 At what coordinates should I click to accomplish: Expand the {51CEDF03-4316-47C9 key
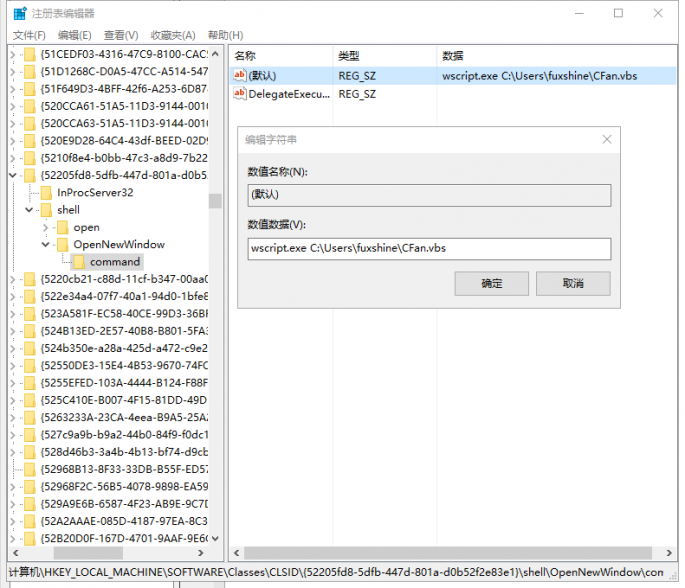click(13, 54)
